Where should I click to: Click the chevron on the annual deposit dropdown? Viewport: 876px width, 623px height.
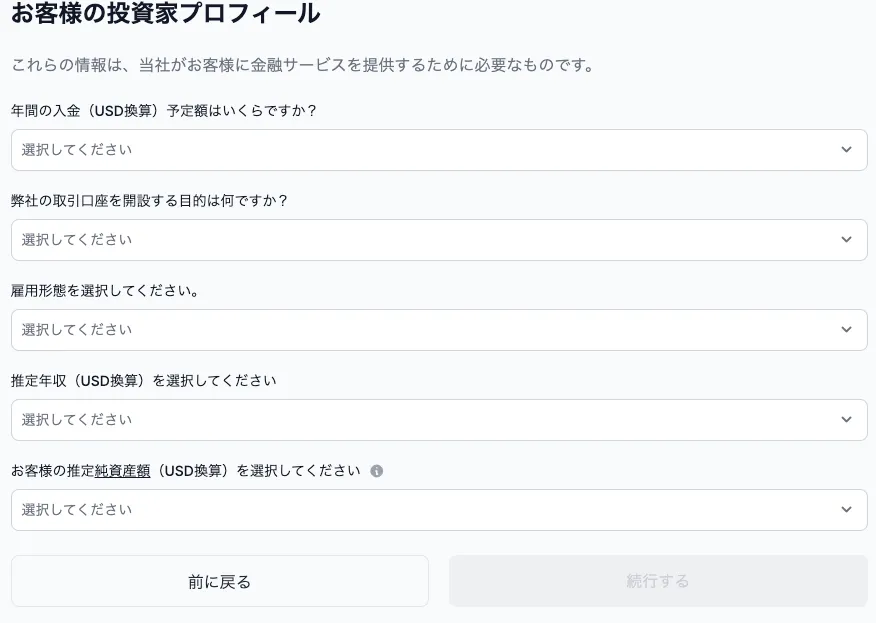pyautogui.click(x=846, y=150)
